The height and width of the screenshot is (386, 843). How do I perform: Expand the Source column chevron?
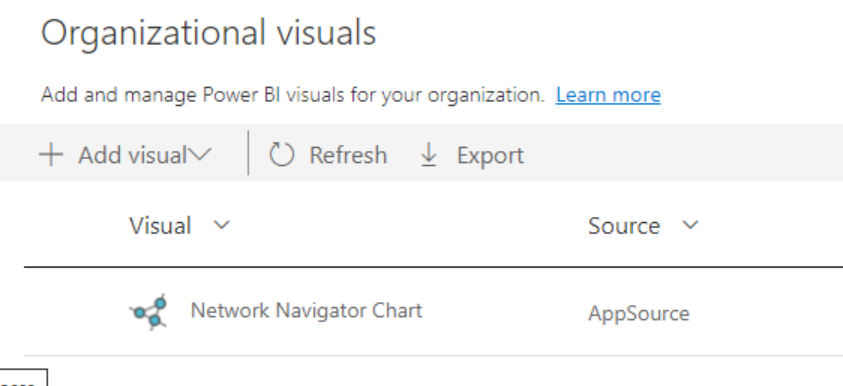(x=690, y=225)
